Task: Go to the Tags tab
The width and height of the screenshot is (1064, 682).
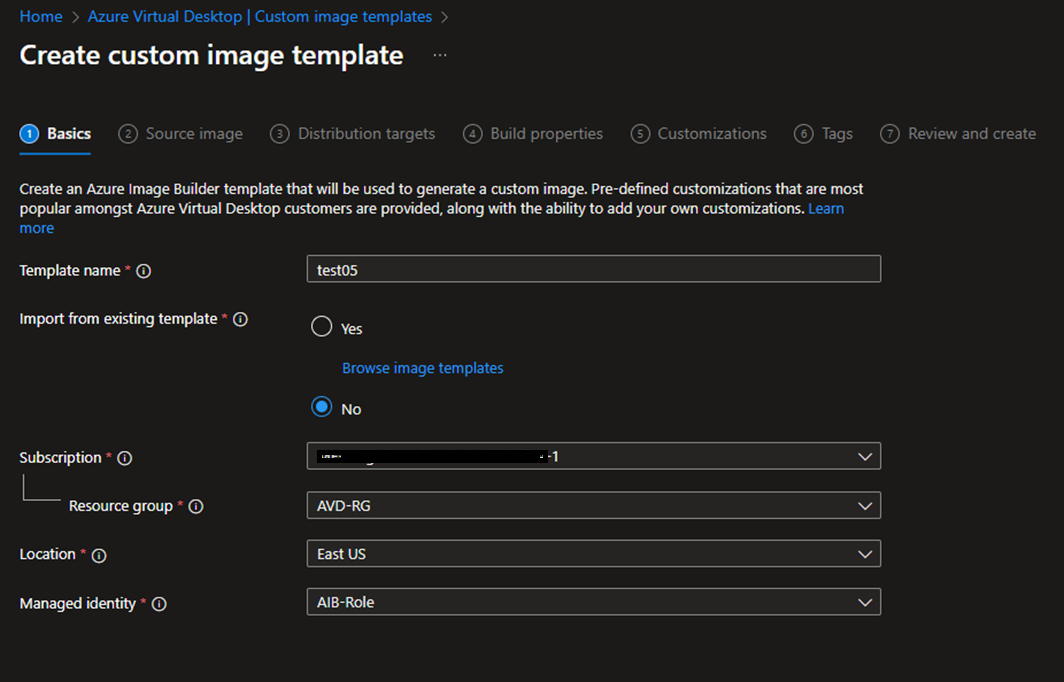Action: 823,134
